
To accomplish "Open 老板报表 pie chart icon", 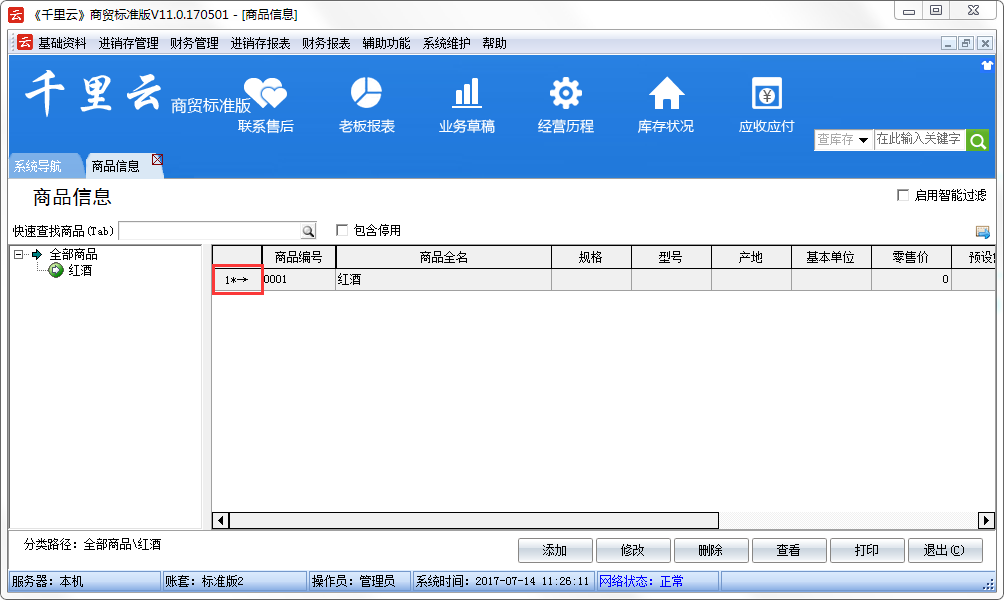I will coord(366,94).
